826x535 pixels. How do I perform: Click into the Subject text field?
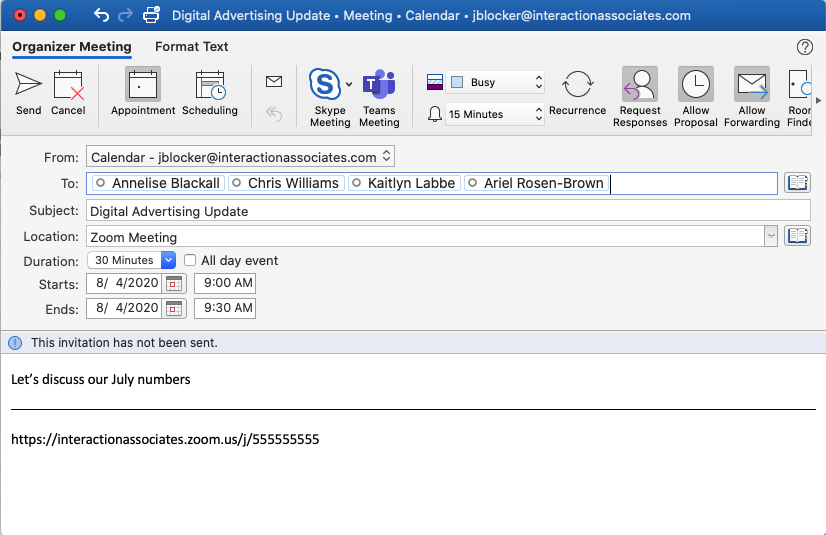click(x=447, y=211)
